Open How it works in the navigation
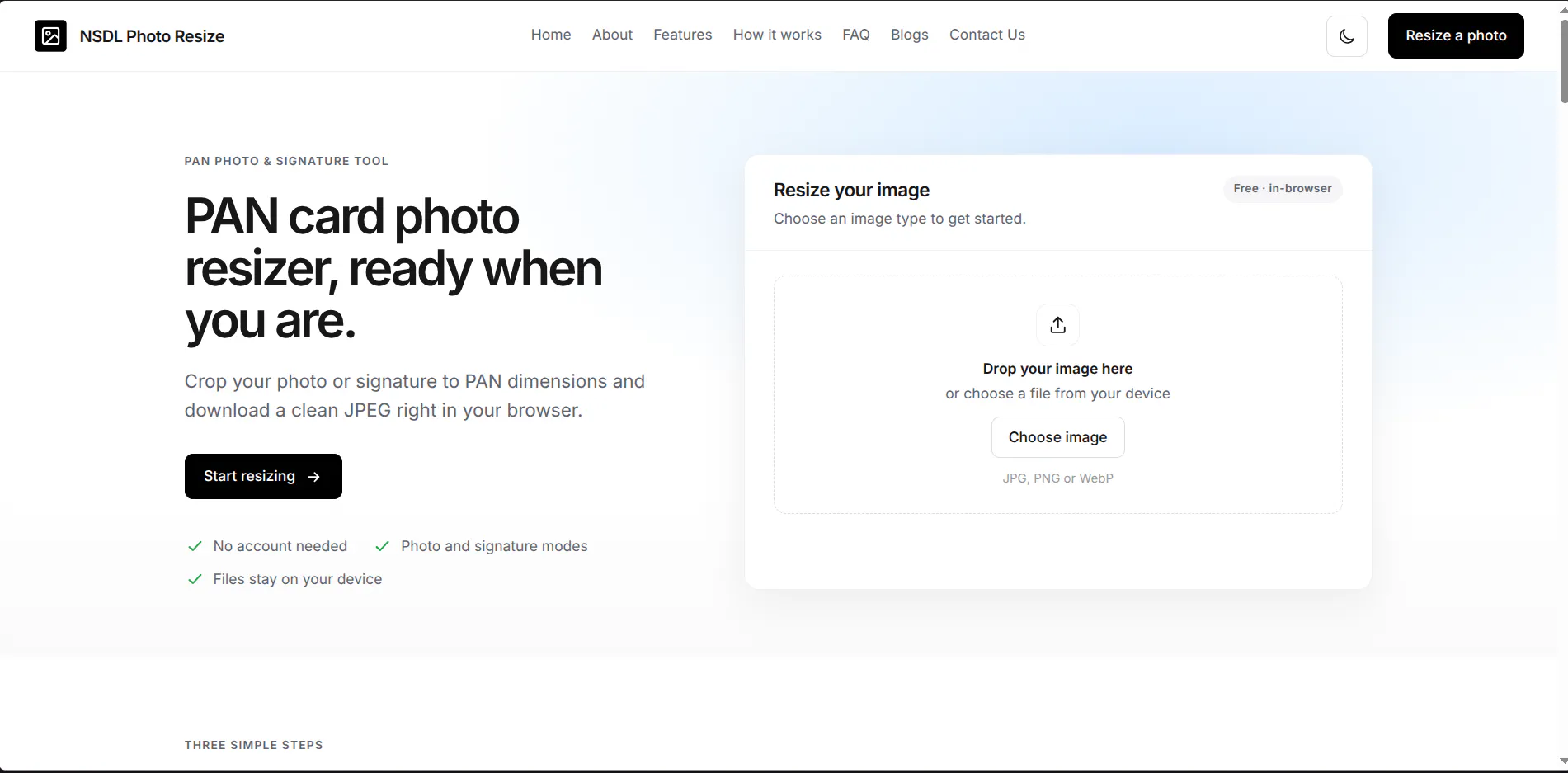The width and height of the screenshot is (1568, 773). click(x=777, y=35)
